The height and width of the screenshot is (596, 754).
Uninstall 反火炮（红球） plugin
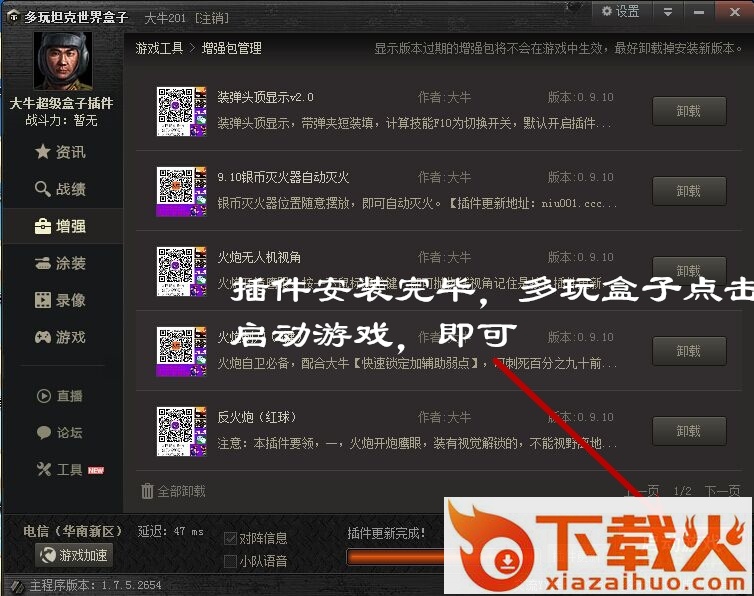(x=689, y=431)
